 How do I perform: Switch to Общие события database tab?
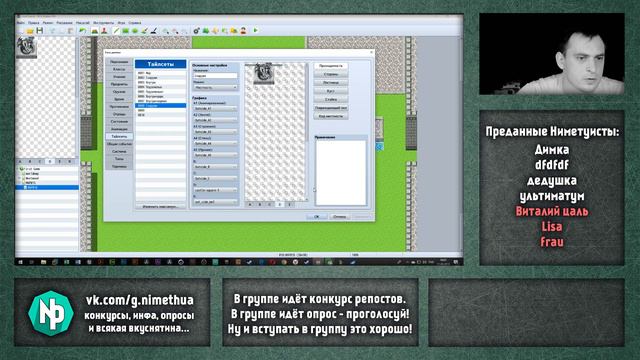[119, 144]
